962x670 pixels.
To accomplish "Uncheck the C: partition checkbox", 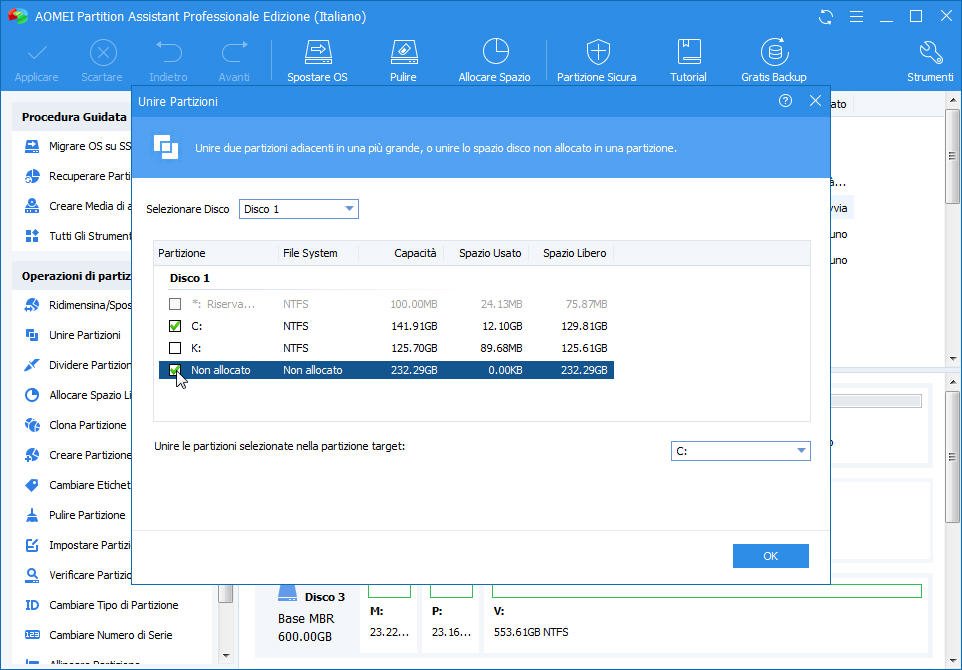I will click(x=175, y=326).
